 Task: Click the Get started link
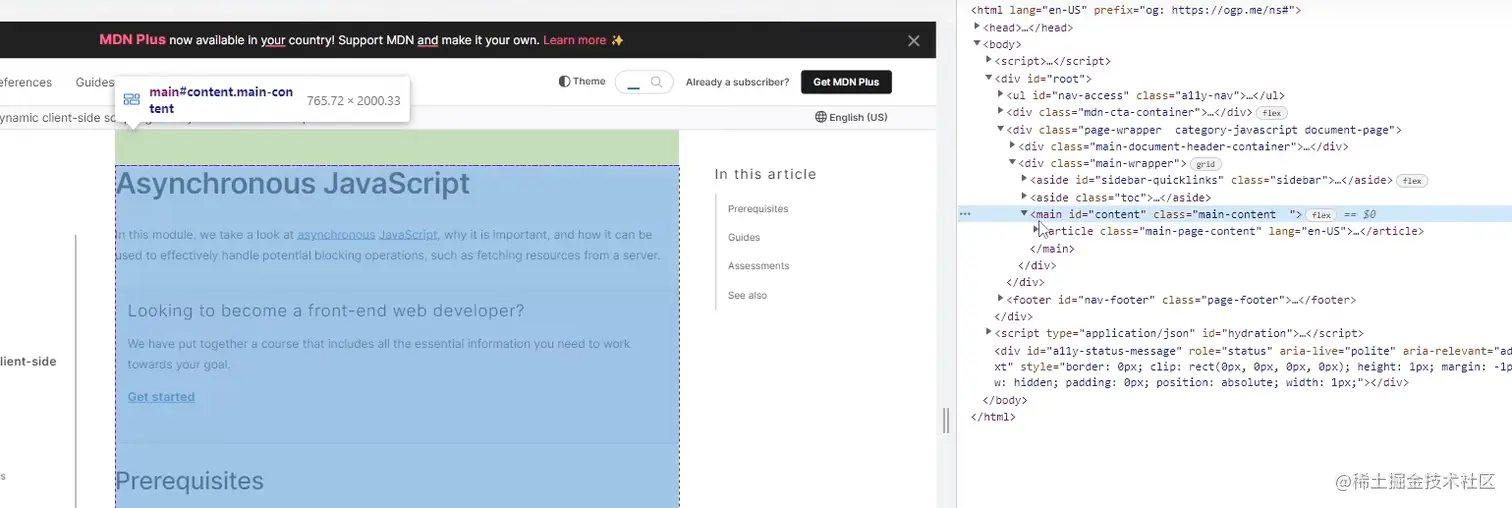pos(161,397)
